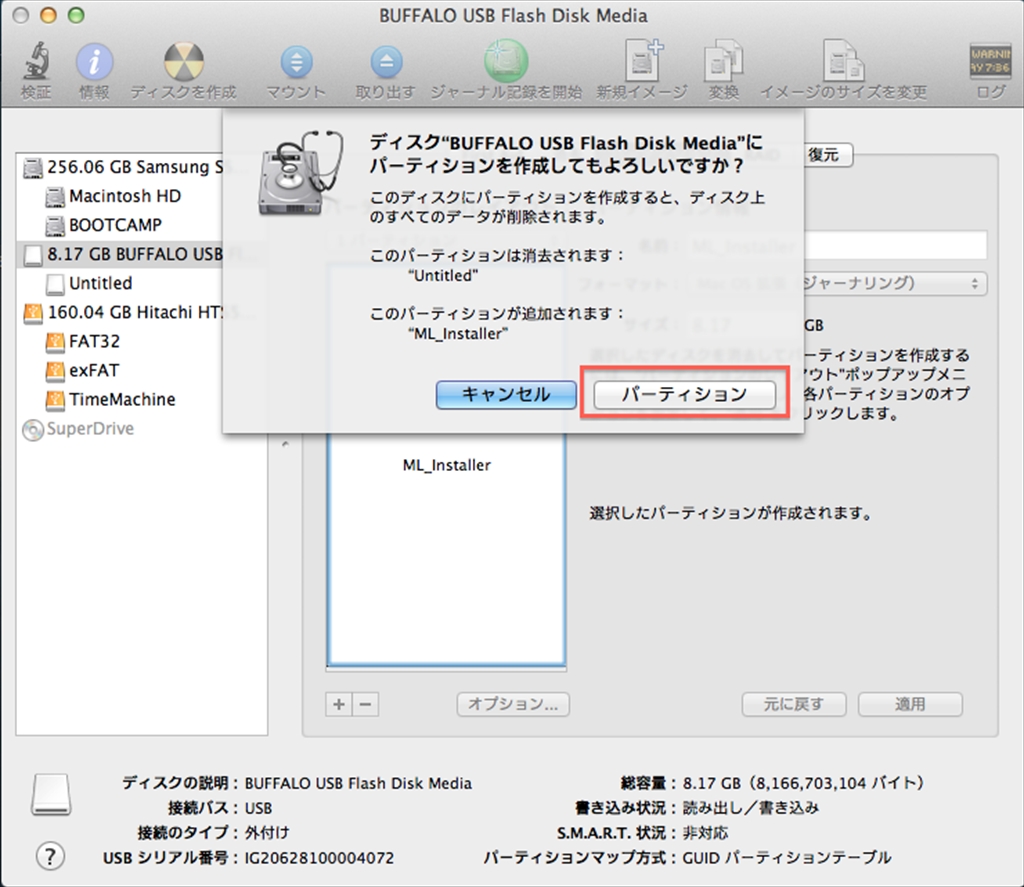Remove a partition with minus button

(366, 704)
